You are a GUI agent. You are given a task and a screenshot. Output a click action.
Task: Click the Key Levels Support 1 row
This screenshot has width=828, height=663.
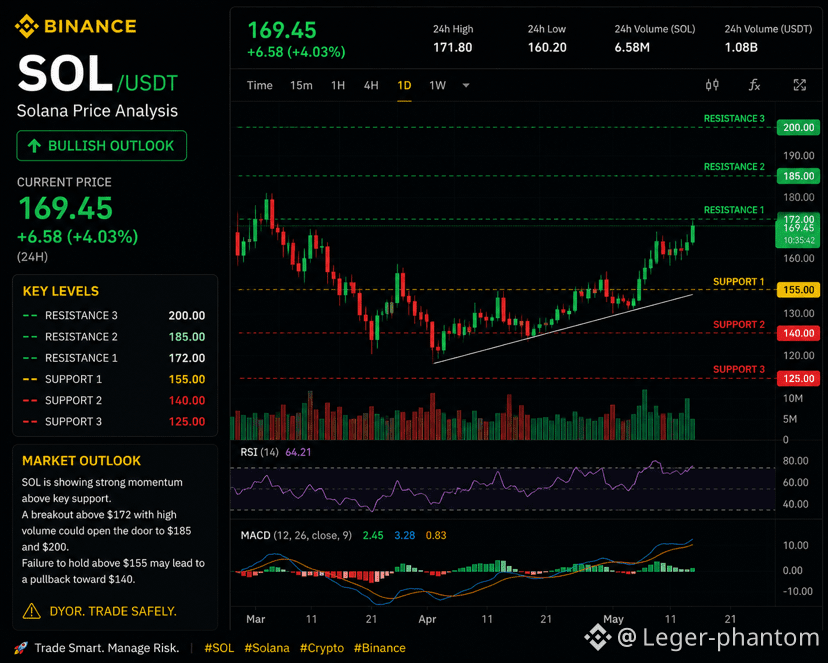114,379
